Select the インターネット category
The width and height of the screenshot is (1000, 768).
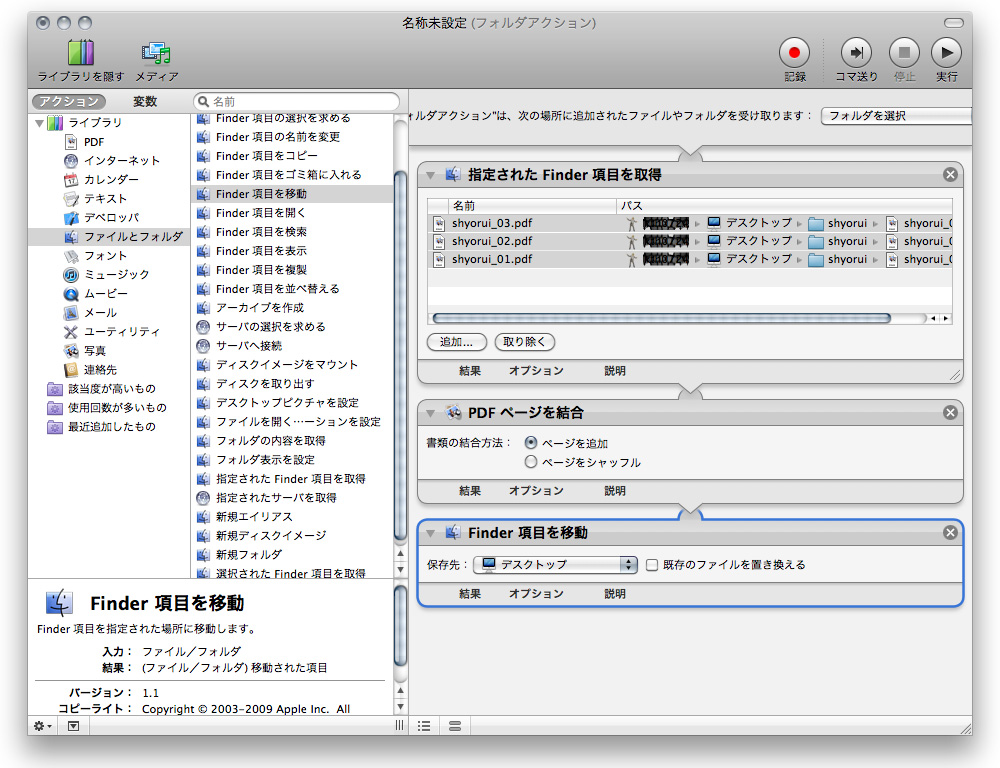click(112, 161)
